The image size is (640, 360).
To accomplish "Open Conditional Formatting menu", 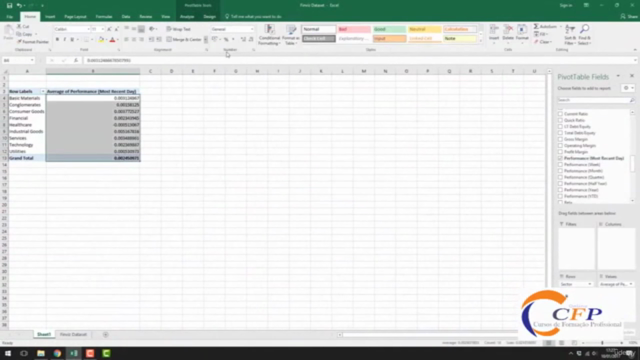I will (x=269, y=35).
